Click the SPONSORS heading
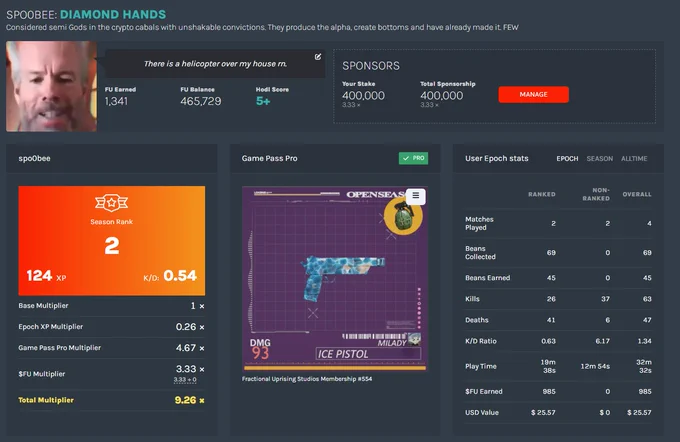Screen dimensions: 680x442 371,66
